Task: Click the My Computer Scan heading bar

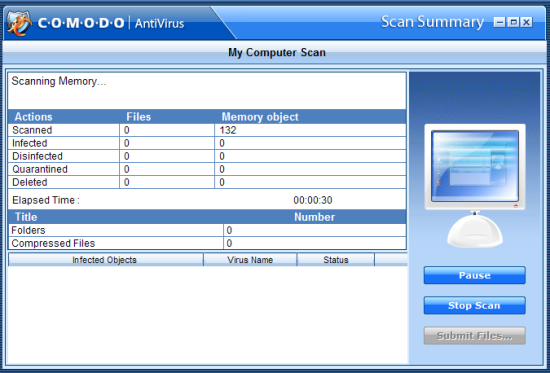Action: (x=276, y=53)
